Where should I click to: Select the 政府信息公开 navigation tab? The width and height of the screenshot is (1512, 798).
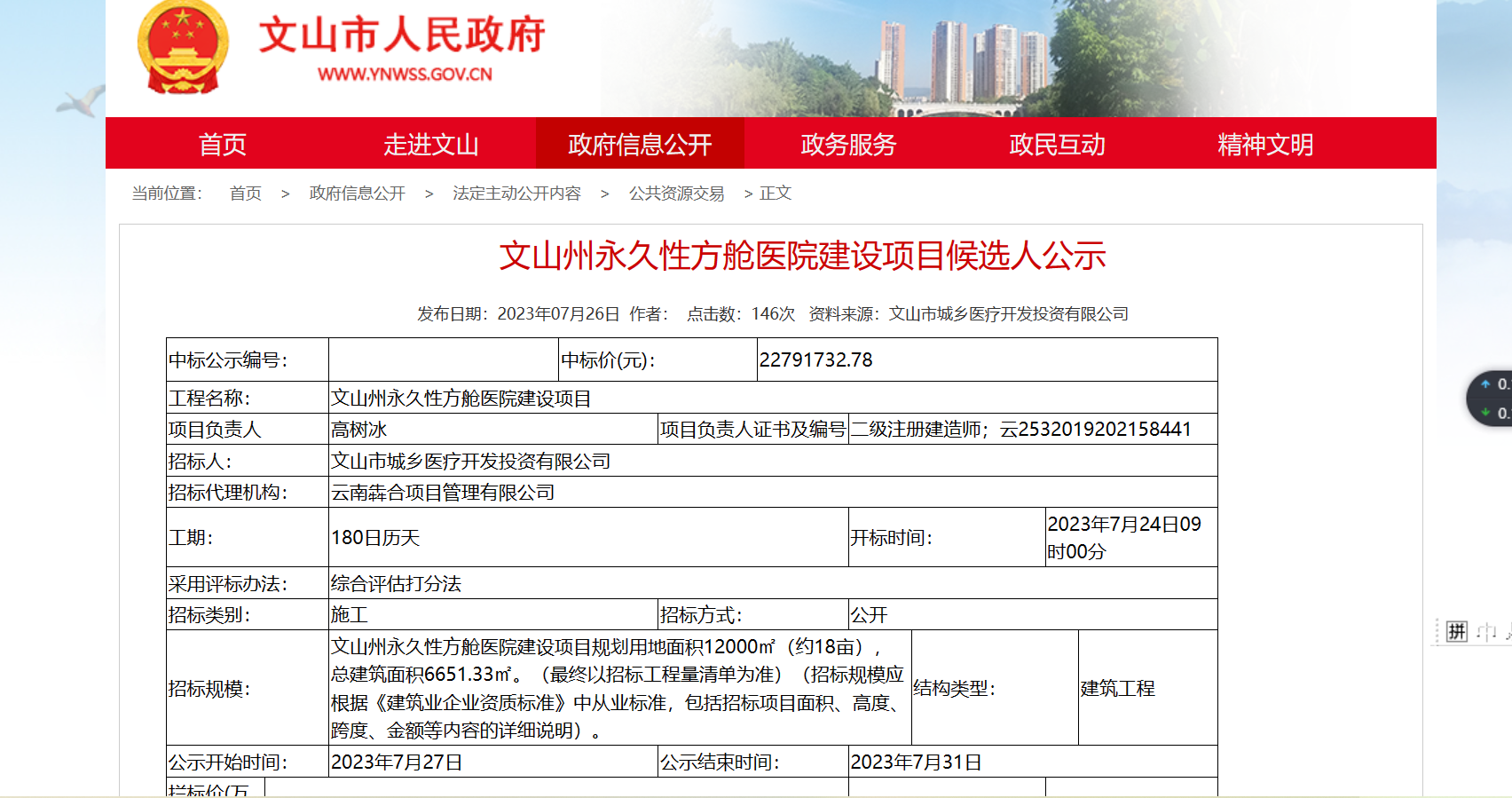(x=640, y=144)
